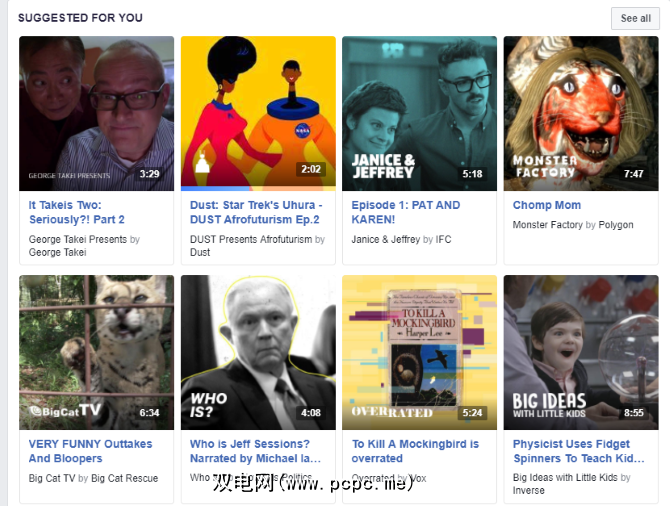Click the 5:18 duration badge
Viewport: 670px width, 506px height.
[472, 174]
